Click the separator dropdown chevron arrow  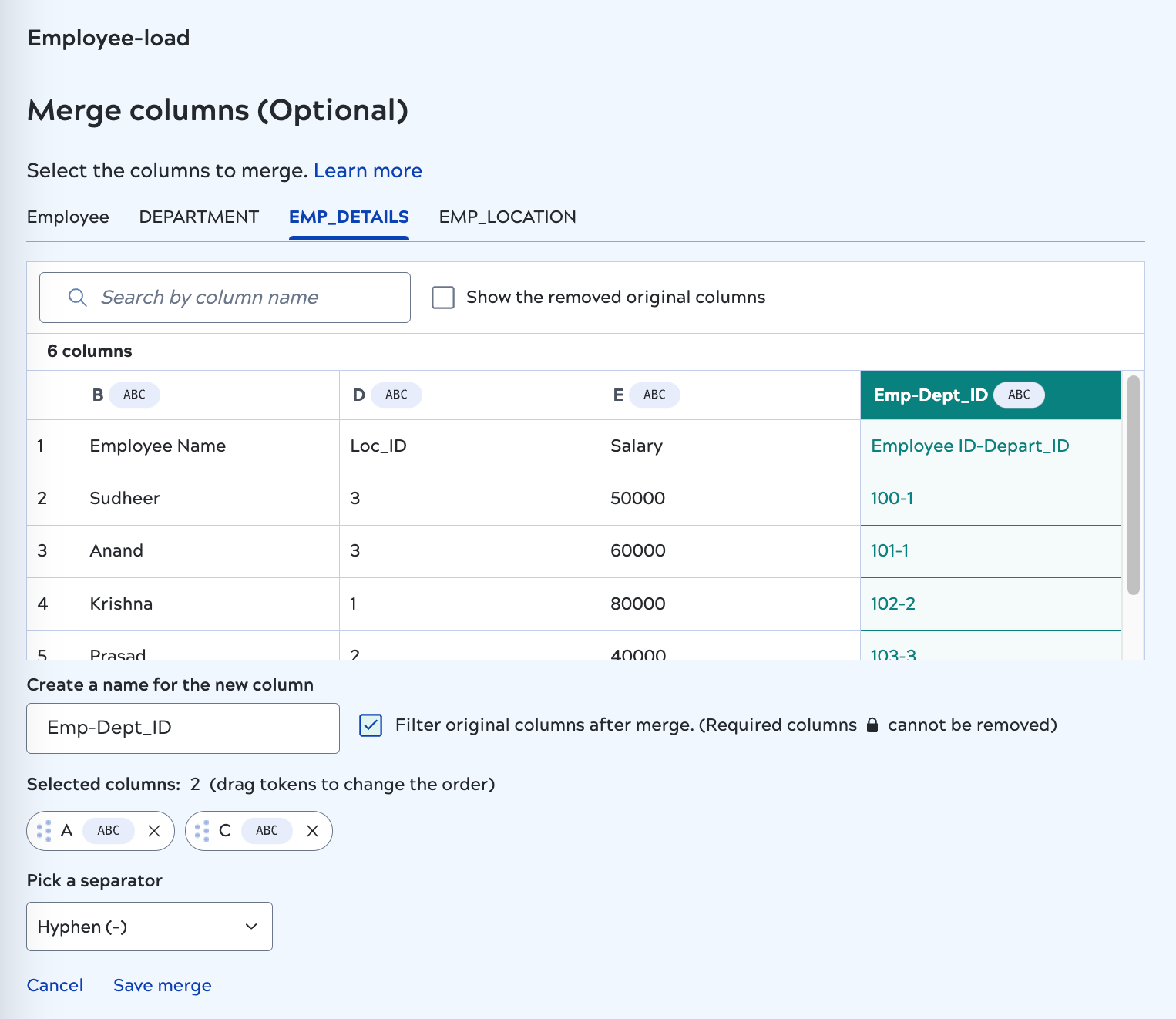pyautogui.click(x=251, y=927)
